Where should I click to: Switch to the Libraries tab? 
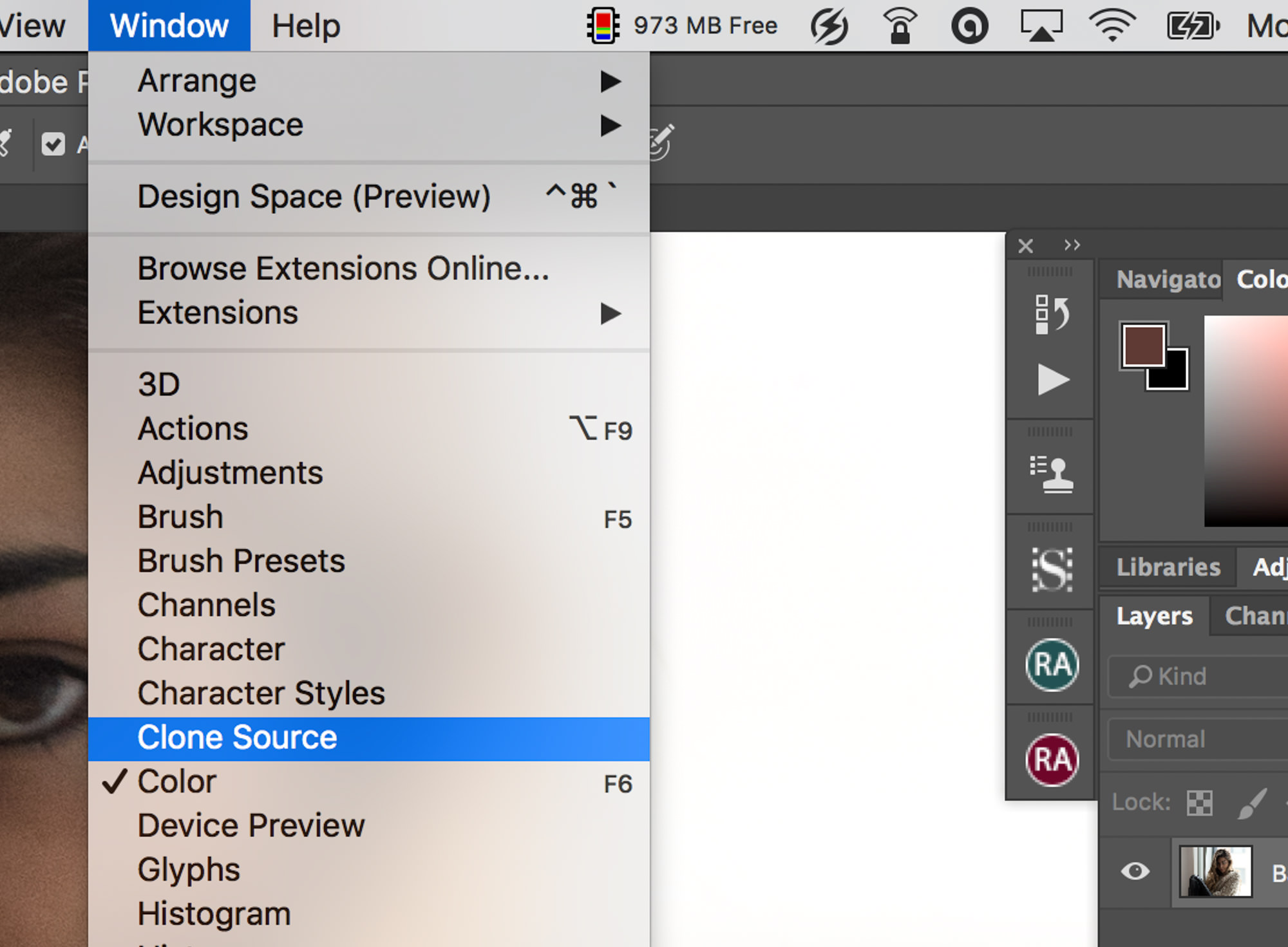tap(1168, 567)
